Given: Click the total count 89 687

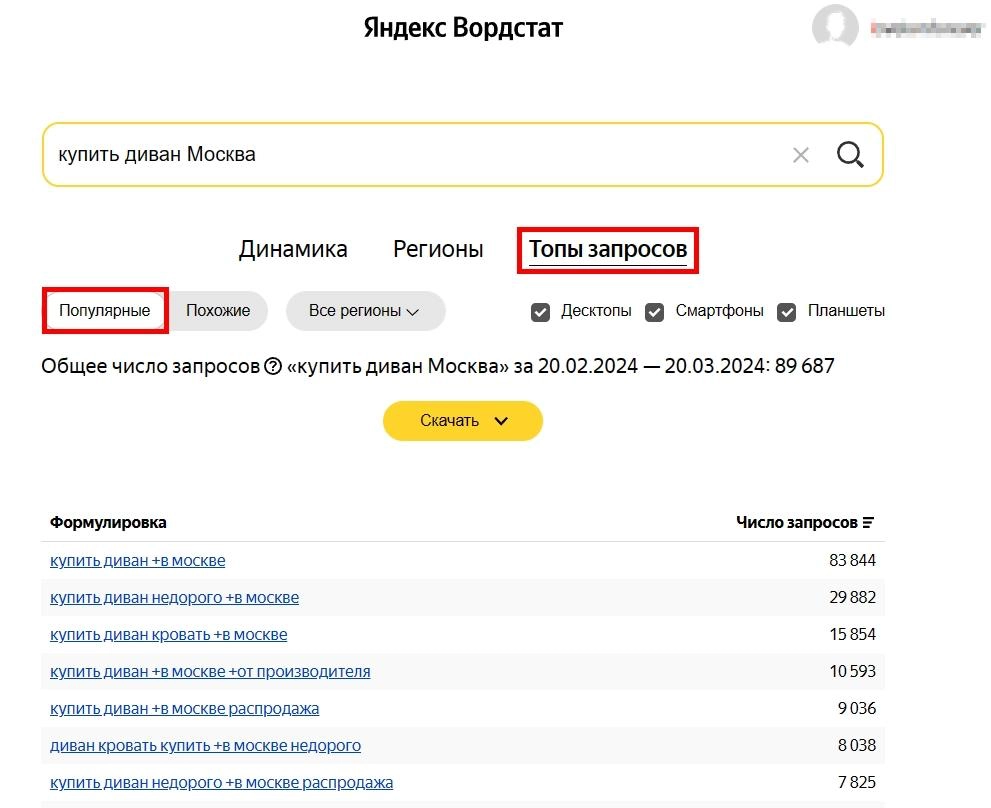Looking at the screenshot, I should point(805,366).
